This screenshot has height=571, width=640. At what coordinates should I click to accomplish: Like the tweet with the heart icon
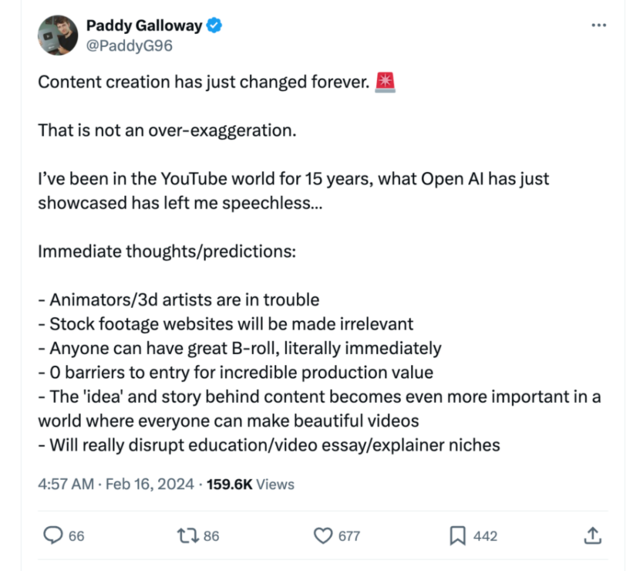(x=323, y=536)
